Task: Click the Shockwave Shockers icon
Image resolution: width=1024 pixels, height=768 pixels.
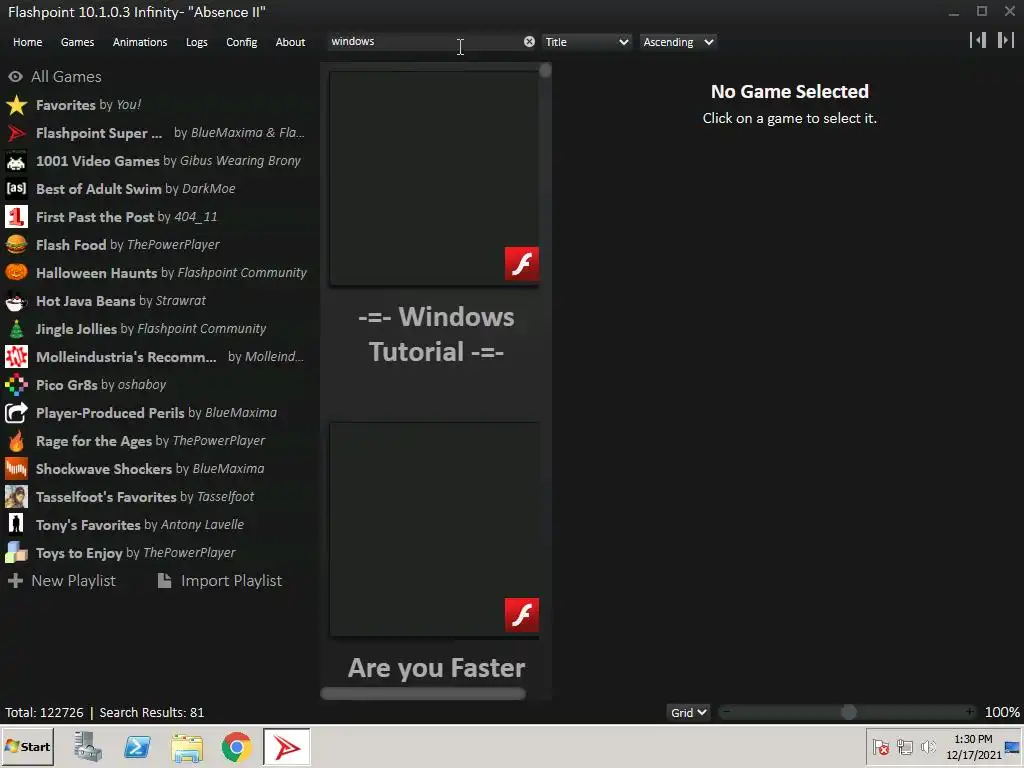Action: 16,469
